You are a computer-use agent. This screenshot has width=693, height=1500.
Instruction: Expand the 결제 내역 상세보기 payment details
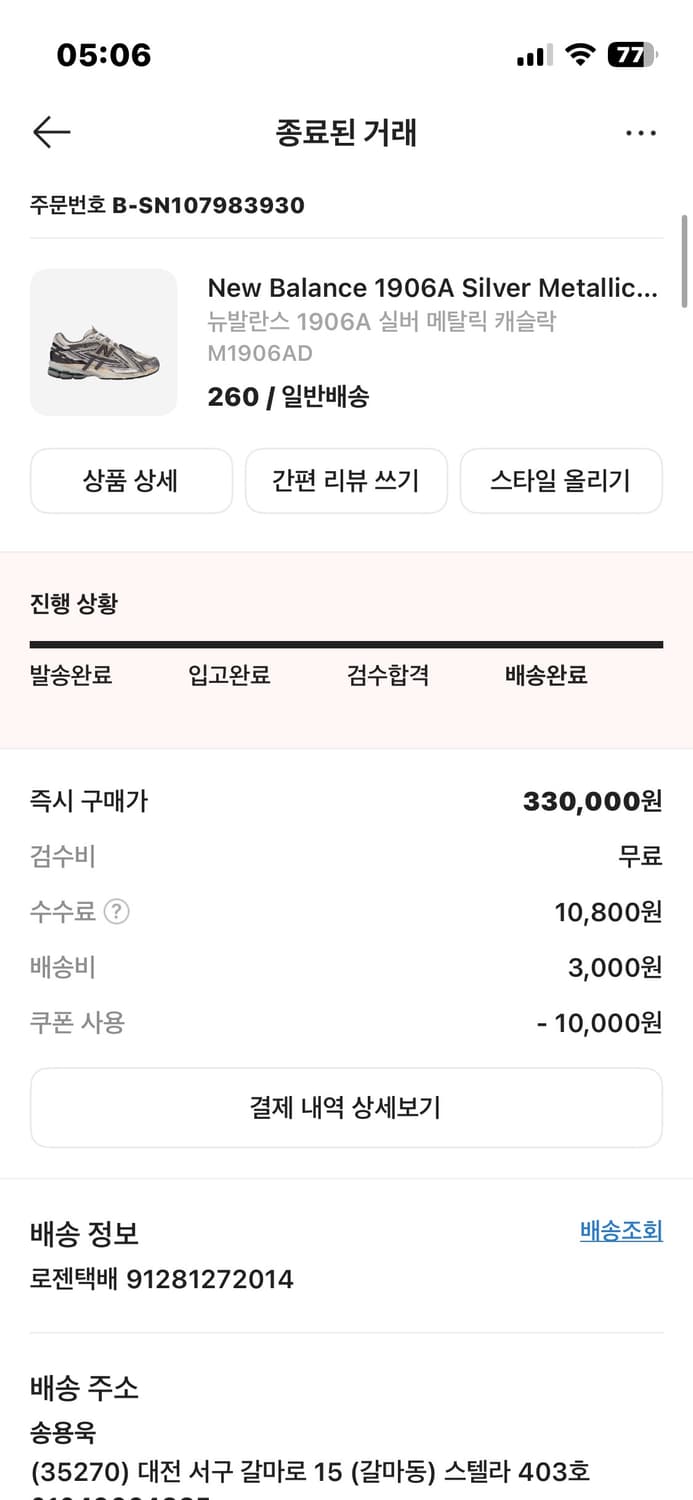[346, 1107]
